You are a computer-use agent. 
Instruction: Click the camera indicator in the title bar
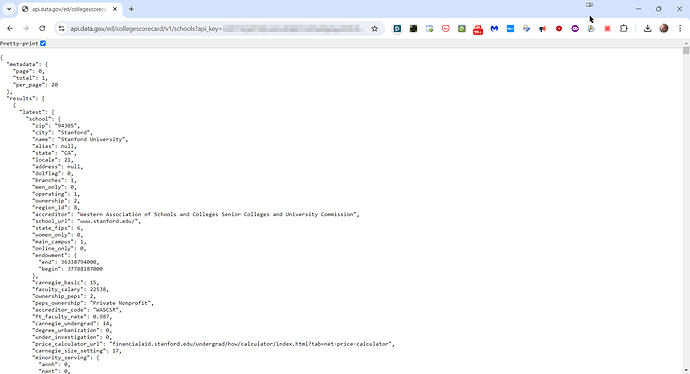click(589, 5)
